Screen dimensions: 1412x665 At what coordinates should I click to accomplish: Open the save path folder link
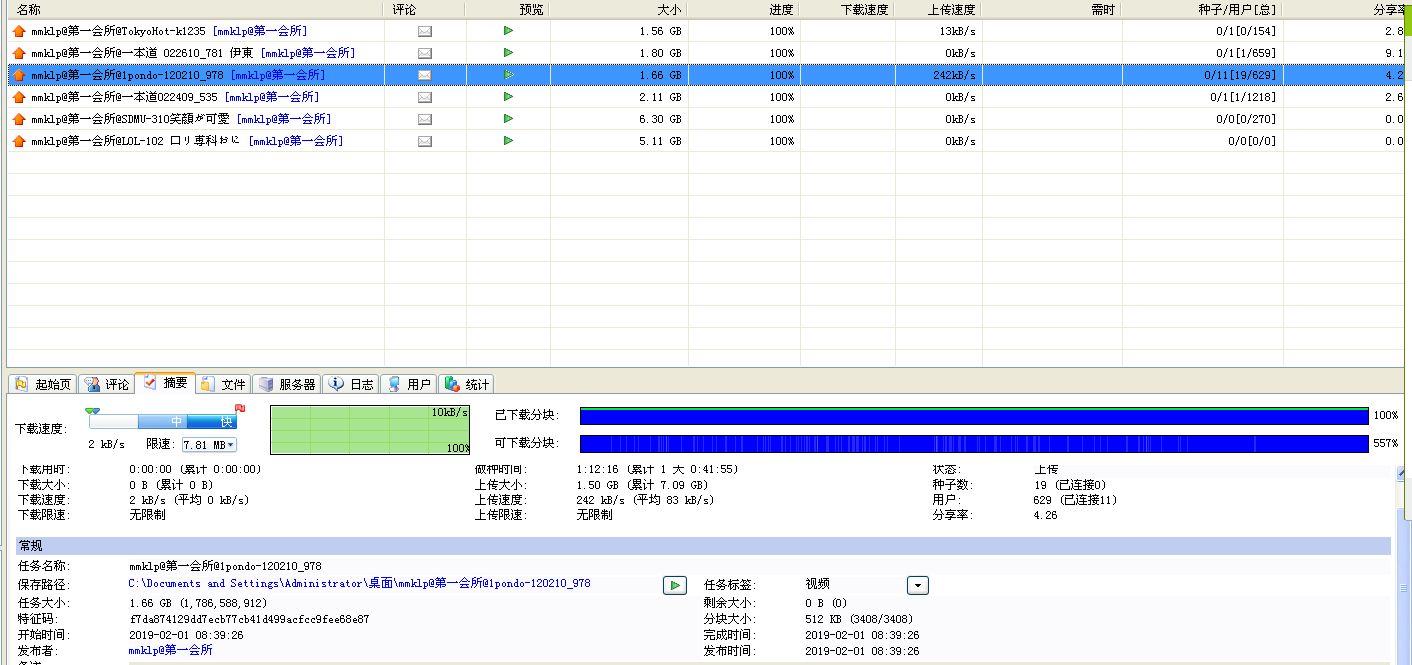coord(359,584)
